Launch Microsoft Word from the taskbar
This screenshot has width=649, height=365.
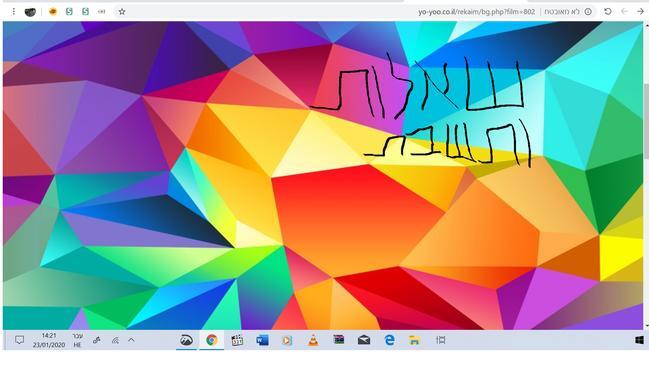tap(262, 340)
